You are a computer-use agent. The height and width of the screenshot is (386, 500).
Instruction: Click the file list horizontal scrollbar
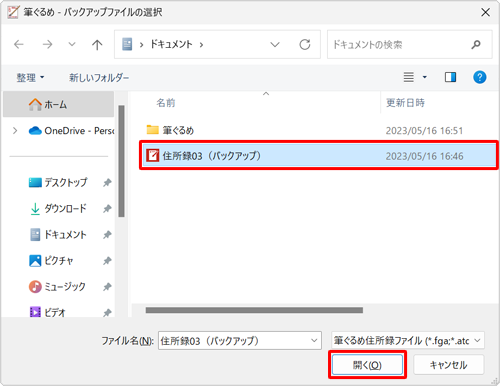[254, 310]
